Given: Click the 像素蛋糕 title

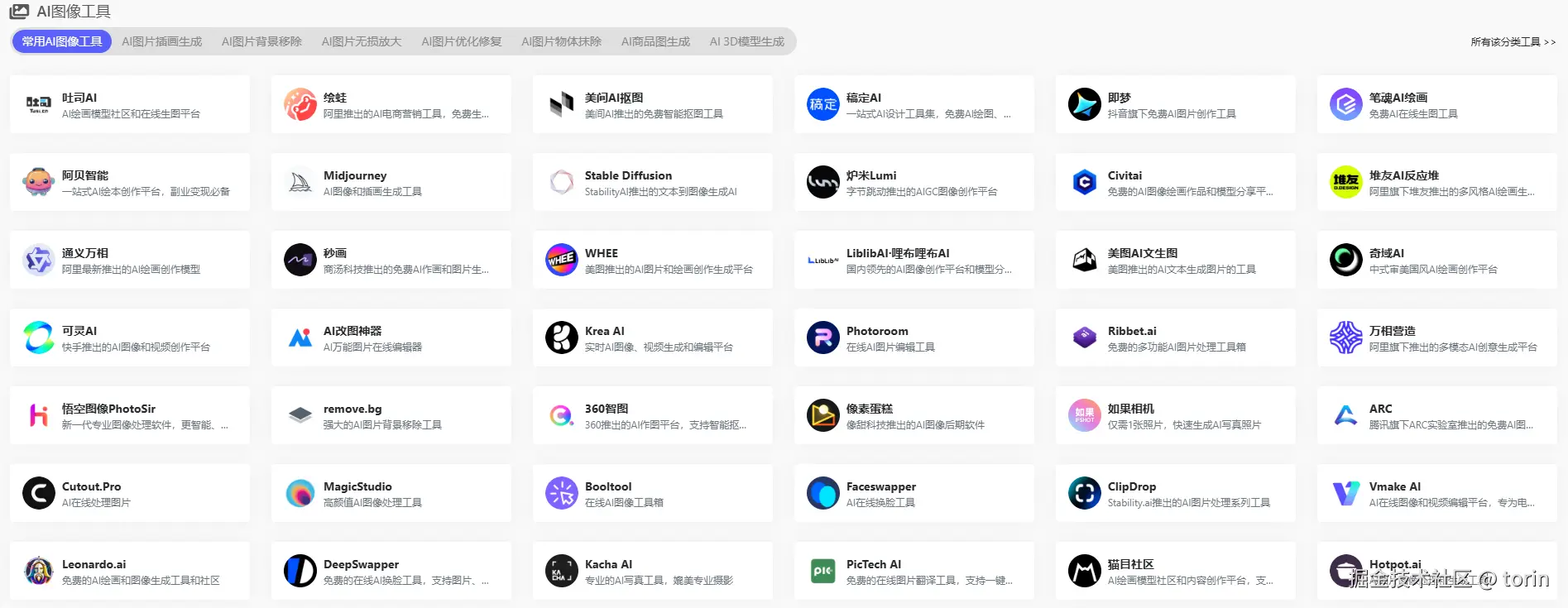Looking at the screenshot, I should pyautogui.click(x=870, y=409).
